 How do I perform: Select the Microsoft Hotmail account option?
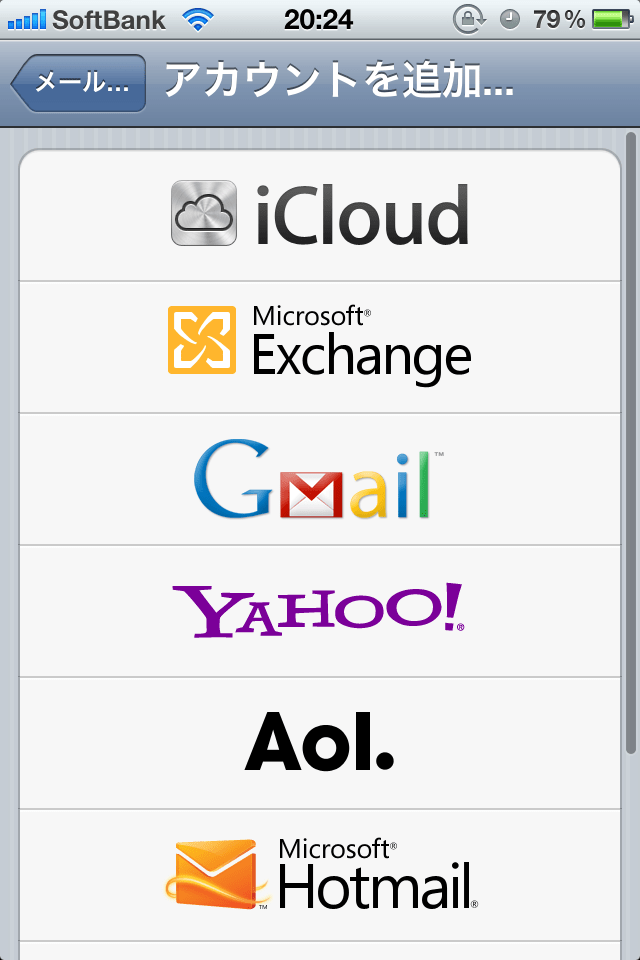point(320,875)
